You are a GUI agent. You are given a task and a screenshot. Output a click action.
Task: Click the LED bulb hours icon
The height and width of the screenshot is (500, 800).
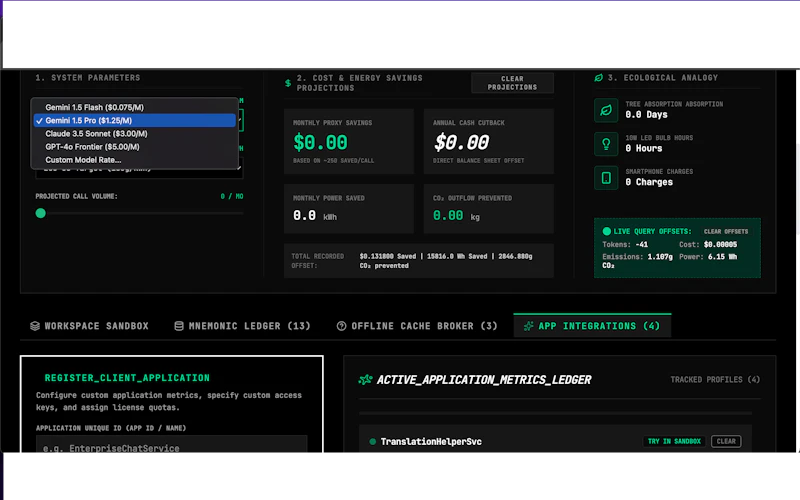tap(606, 144)
